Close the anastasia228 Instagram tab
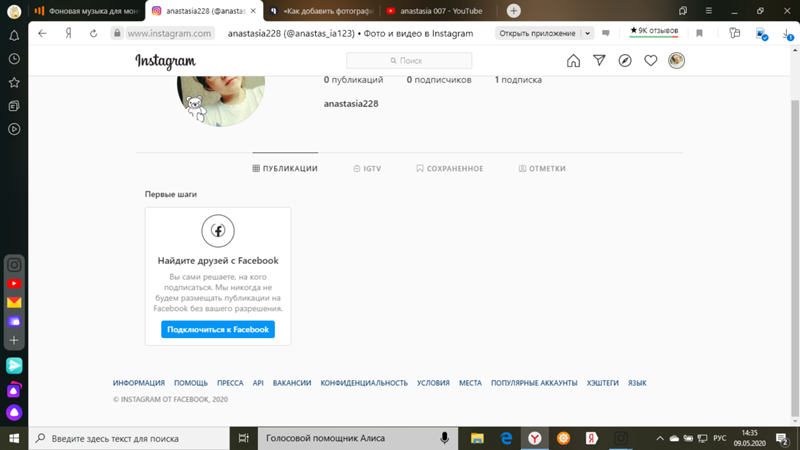This screenshot has height=450, width=800. pyautogui.click(x=253, y=11)
